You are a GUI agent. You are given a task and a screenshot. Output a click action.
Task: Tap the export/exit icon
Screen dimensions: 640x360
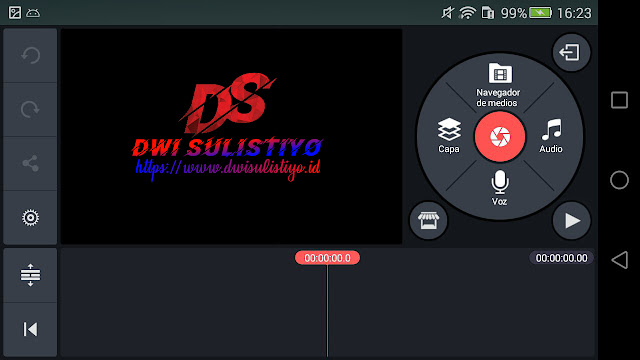coord(571,52)
